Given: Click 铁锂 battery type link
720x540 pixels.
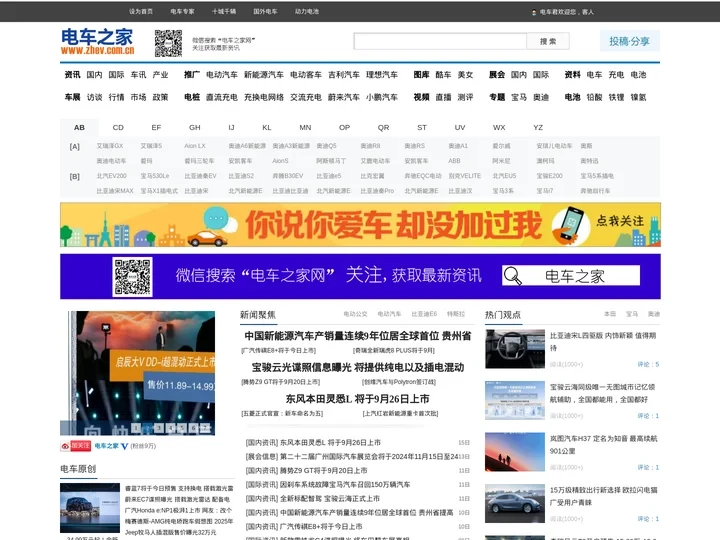Looking at the screenshot, I should (616, 97).
